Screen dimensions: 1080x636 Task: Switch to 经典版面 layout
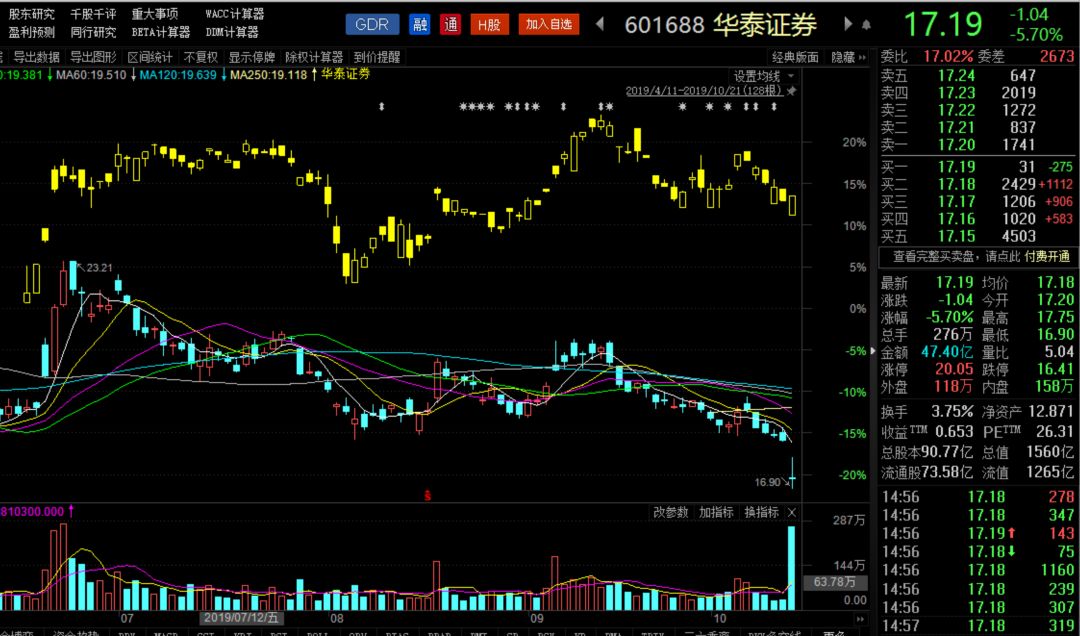(x=796, y=57)
